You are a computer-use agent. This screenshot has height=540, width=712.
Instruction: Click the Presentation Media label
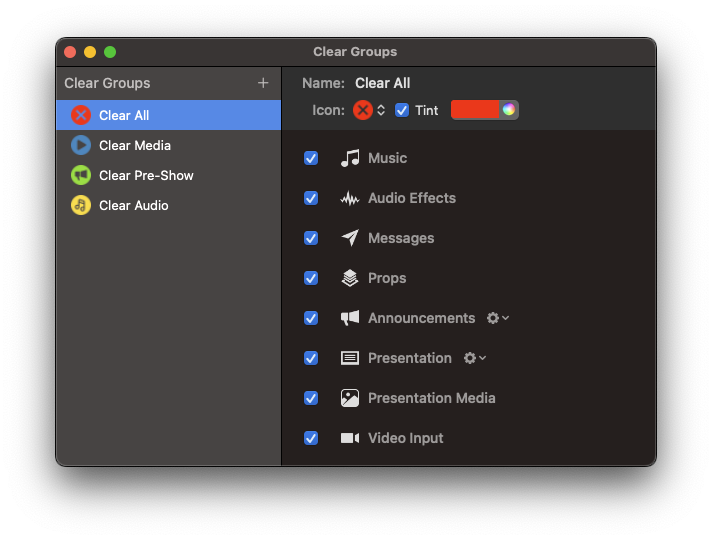tap(431, 398)
